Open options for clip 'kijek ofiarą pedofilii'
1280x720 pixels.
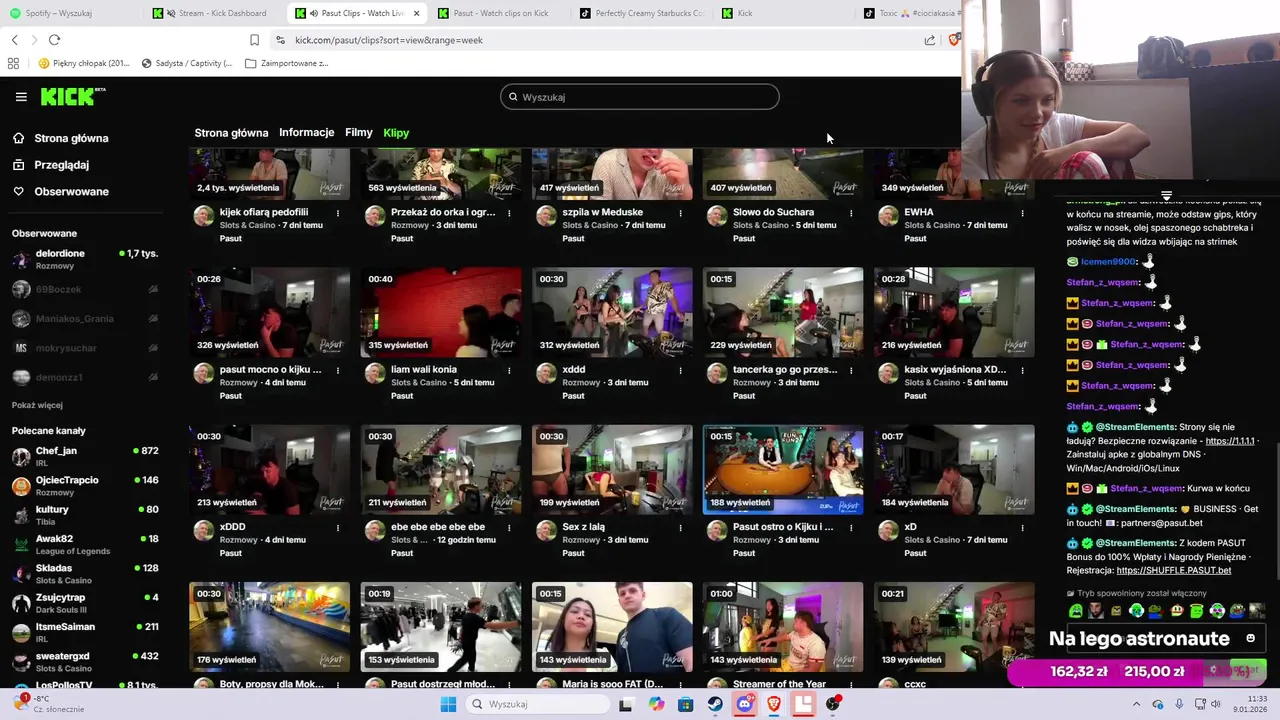[x=338, y=213]
